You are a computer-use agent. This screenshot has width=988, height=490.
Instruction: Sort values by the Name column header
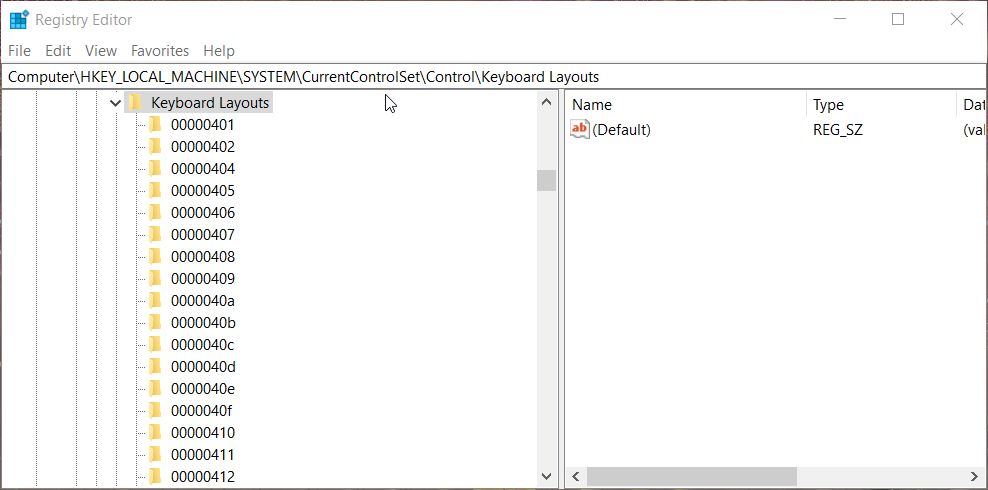(686, 105)
